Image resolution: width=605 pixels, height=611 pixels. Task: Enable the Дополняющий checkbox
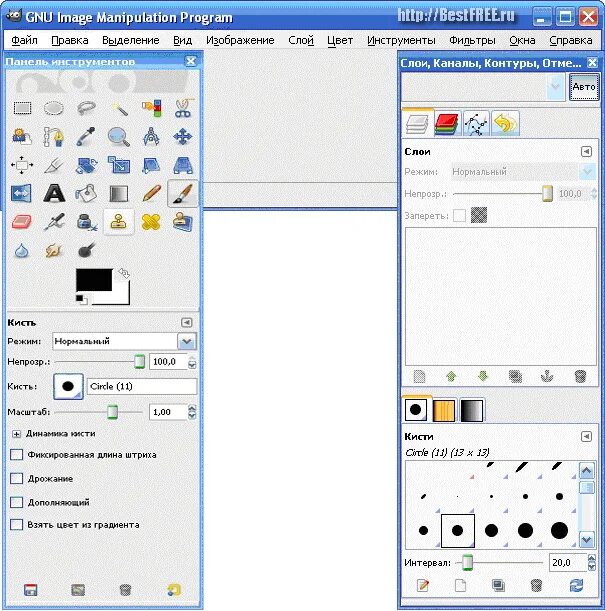[16, 502]
